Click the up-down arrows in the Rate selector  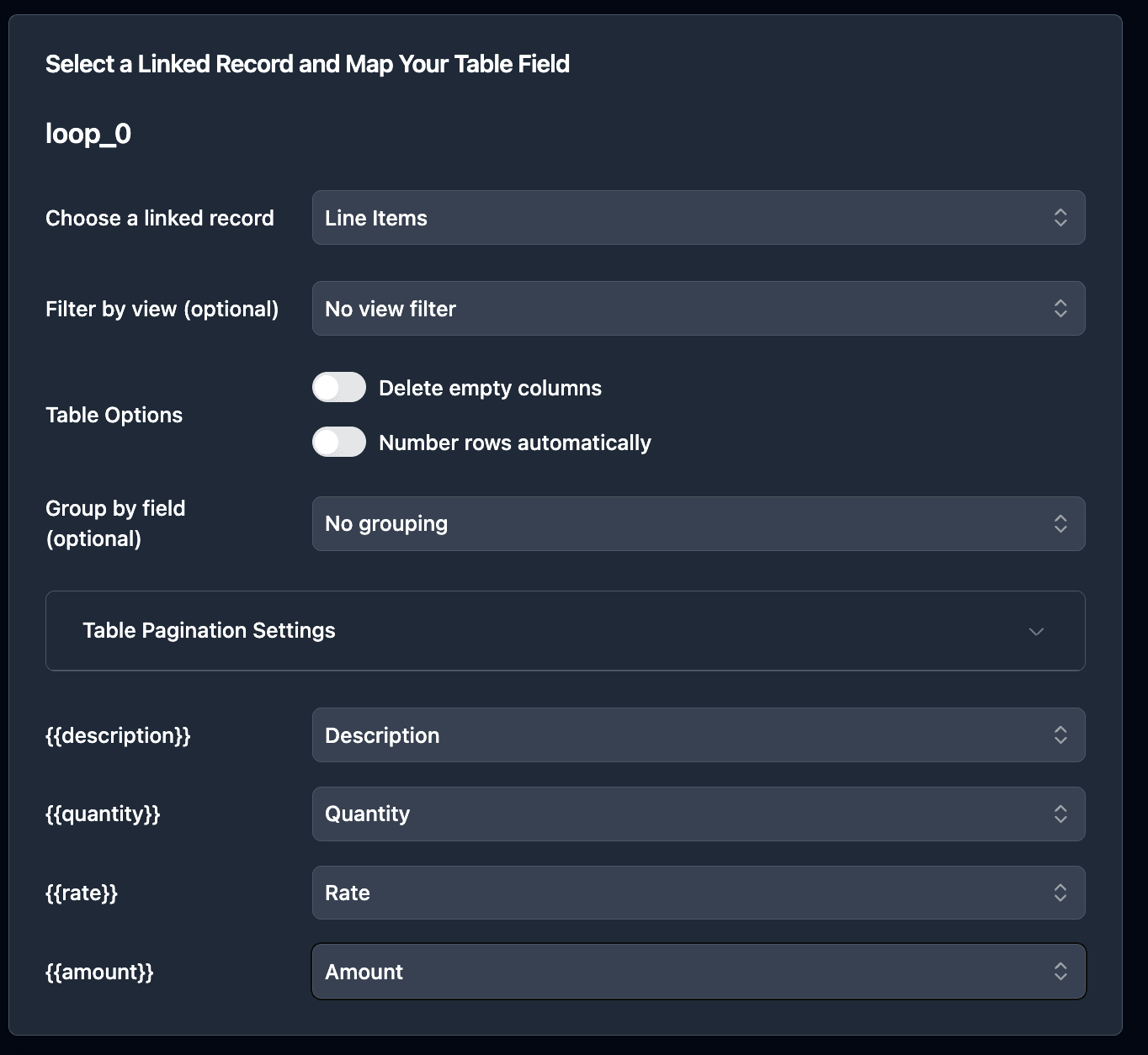tap(1060, 893)
